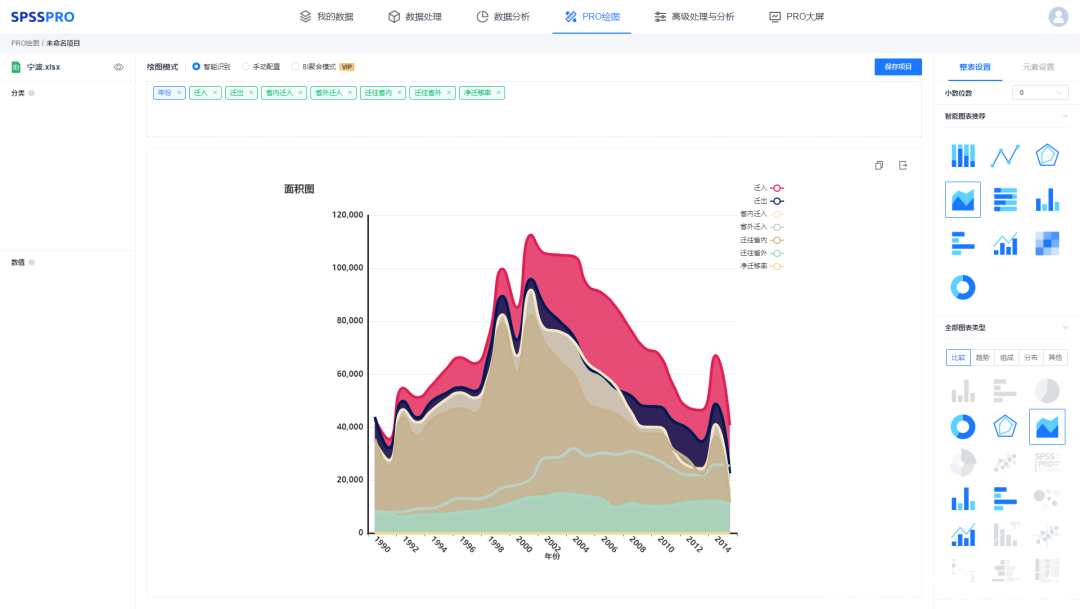Open the 数据分析 menu
1080x609 pixels.
(503, 17)
